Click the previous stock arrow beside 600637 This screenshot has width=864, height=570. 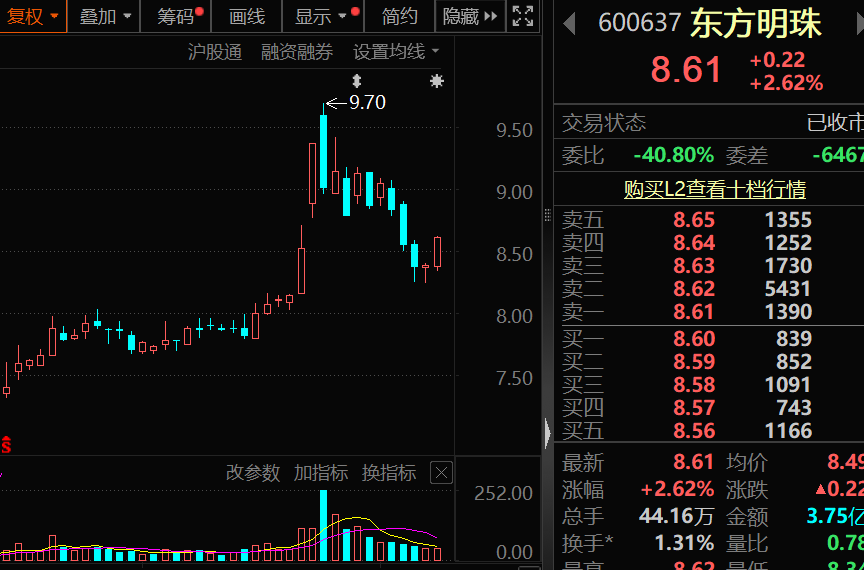coord(570,23)
